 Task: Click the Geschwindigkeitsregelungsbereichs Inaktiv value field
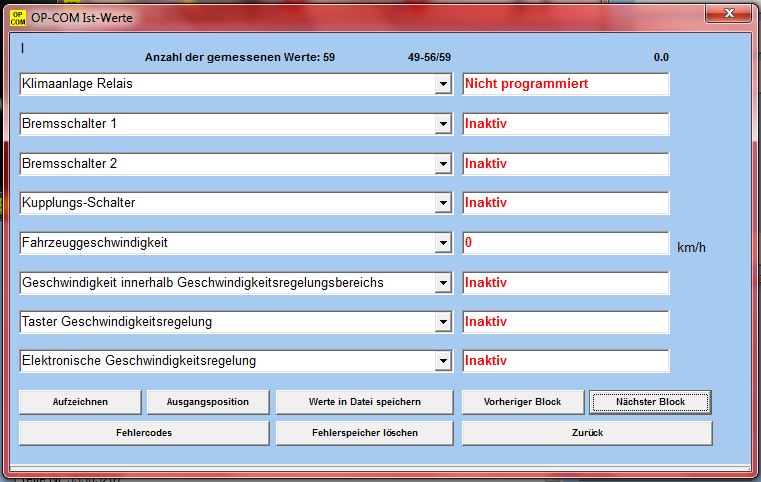[x=566, y=283]
